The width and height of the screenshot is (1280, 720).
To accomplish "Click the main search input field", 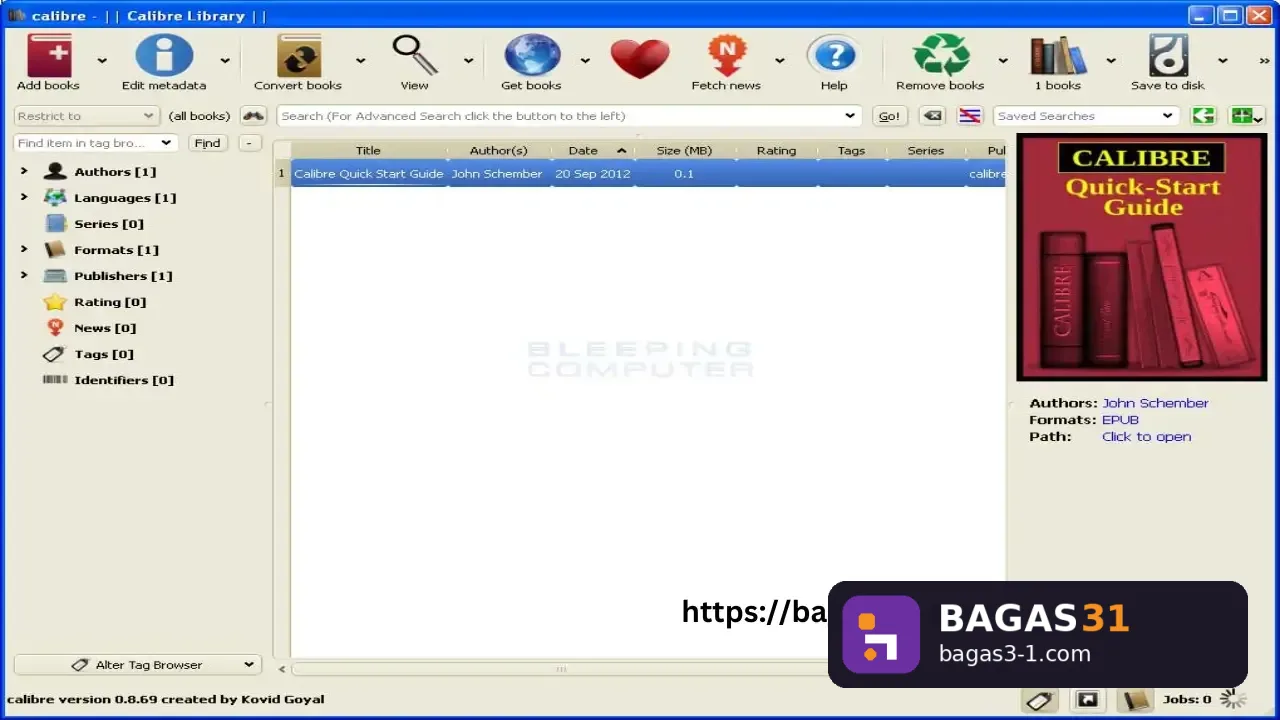I will [568, 116].
